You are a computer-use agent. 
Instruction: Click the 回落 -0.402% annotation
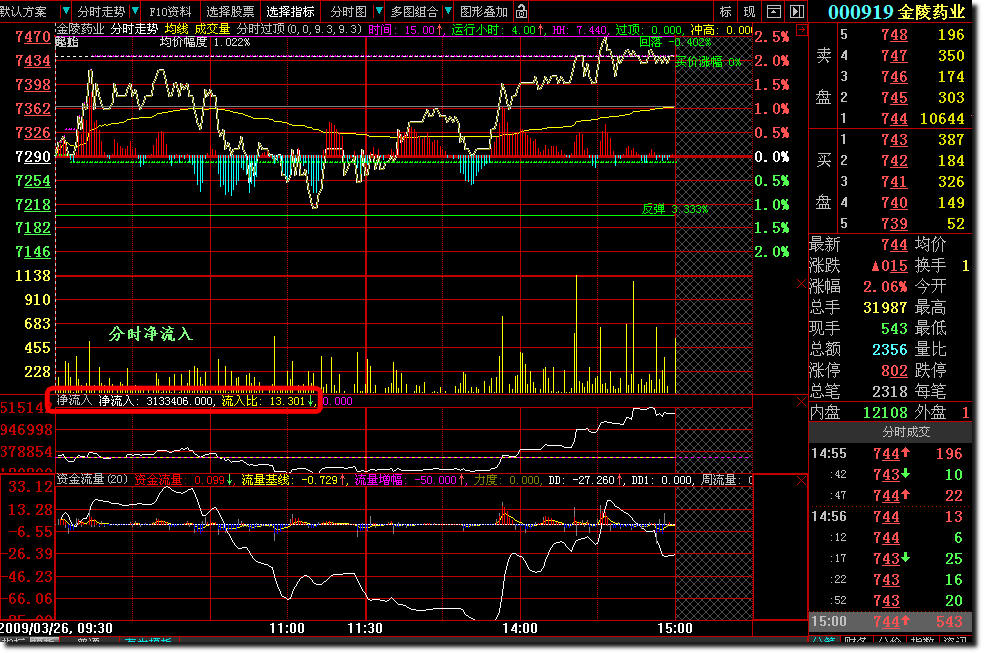pyautogui.click(x=675, y=42)
